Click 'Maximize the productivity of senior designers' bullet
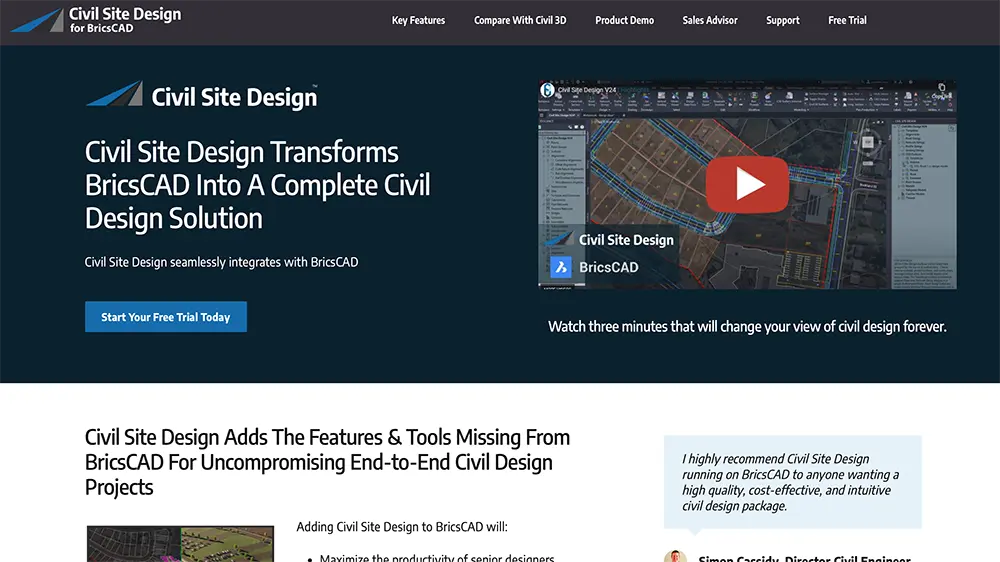Image resolution: width=1000 pixels, height=562 pixels. (x=437, y=558)
